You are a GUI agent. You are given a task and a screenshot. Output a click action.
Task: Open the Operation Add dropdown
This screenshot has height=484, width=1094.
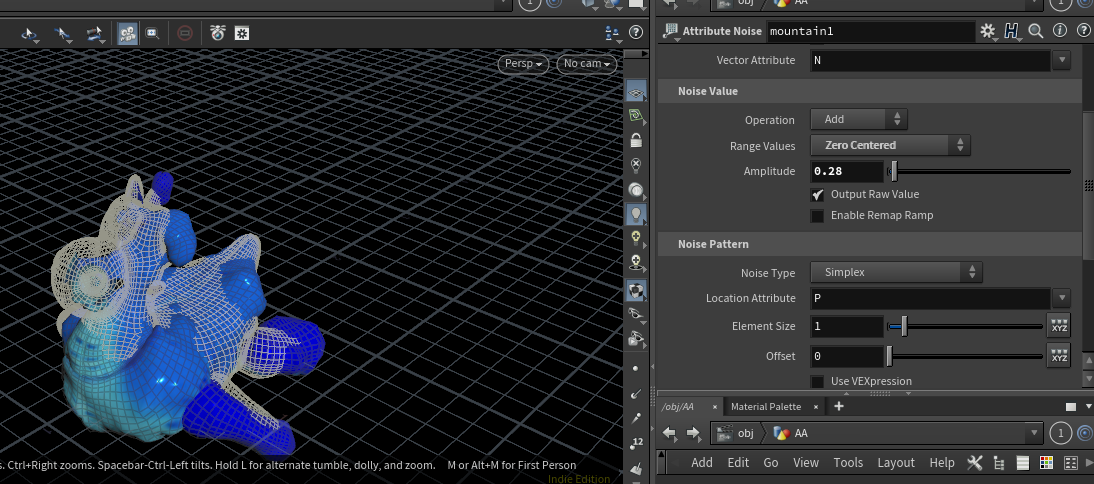859,119
